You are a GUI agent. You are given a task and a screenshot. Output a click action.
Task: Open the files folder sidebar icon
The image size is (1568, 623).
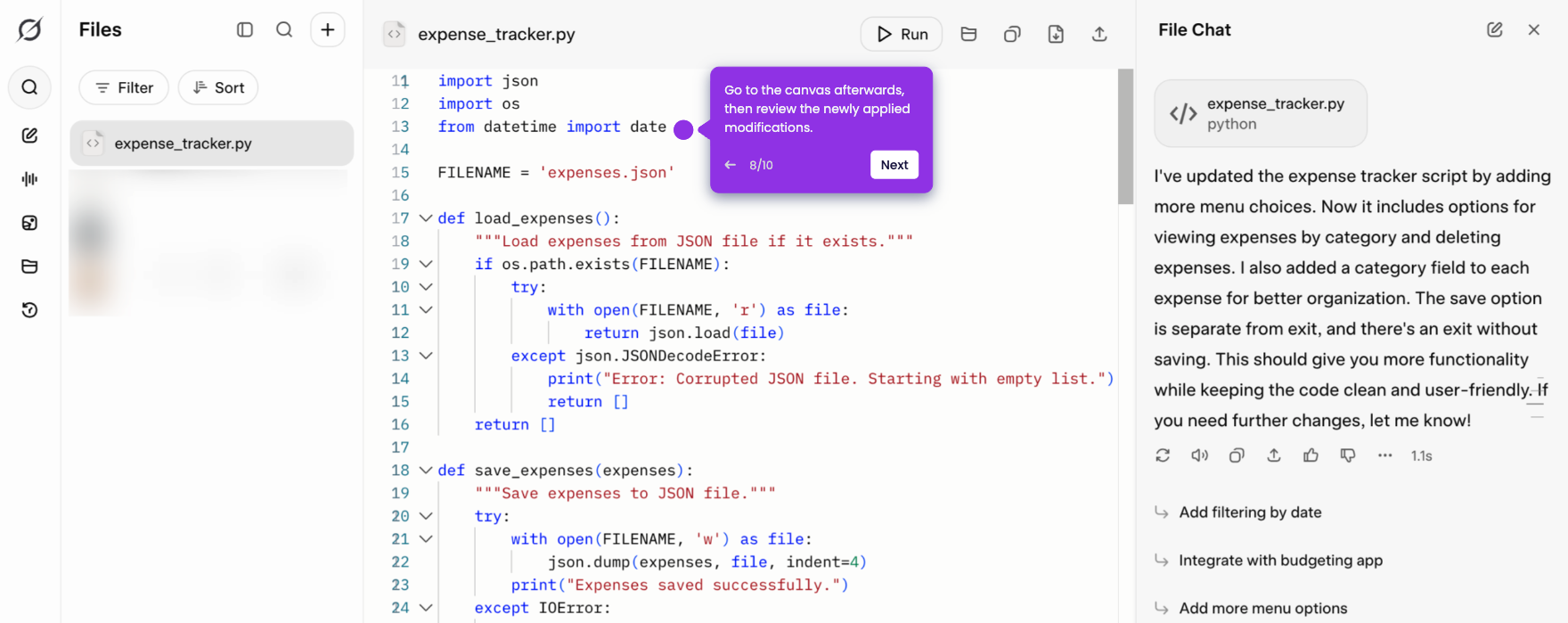point(29,266)
